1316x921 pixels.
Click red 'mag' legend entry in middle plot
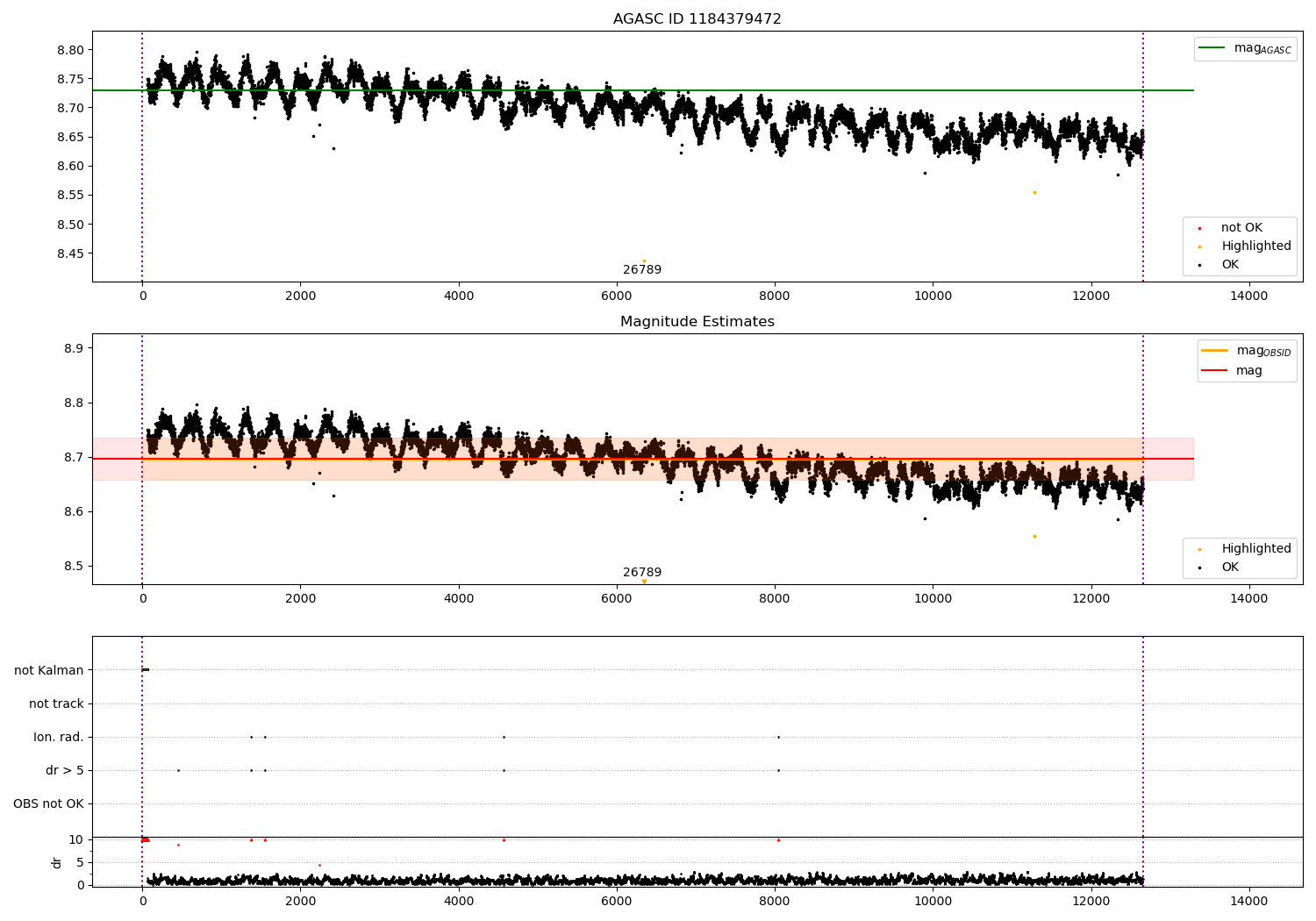(x=1233, y=370)
